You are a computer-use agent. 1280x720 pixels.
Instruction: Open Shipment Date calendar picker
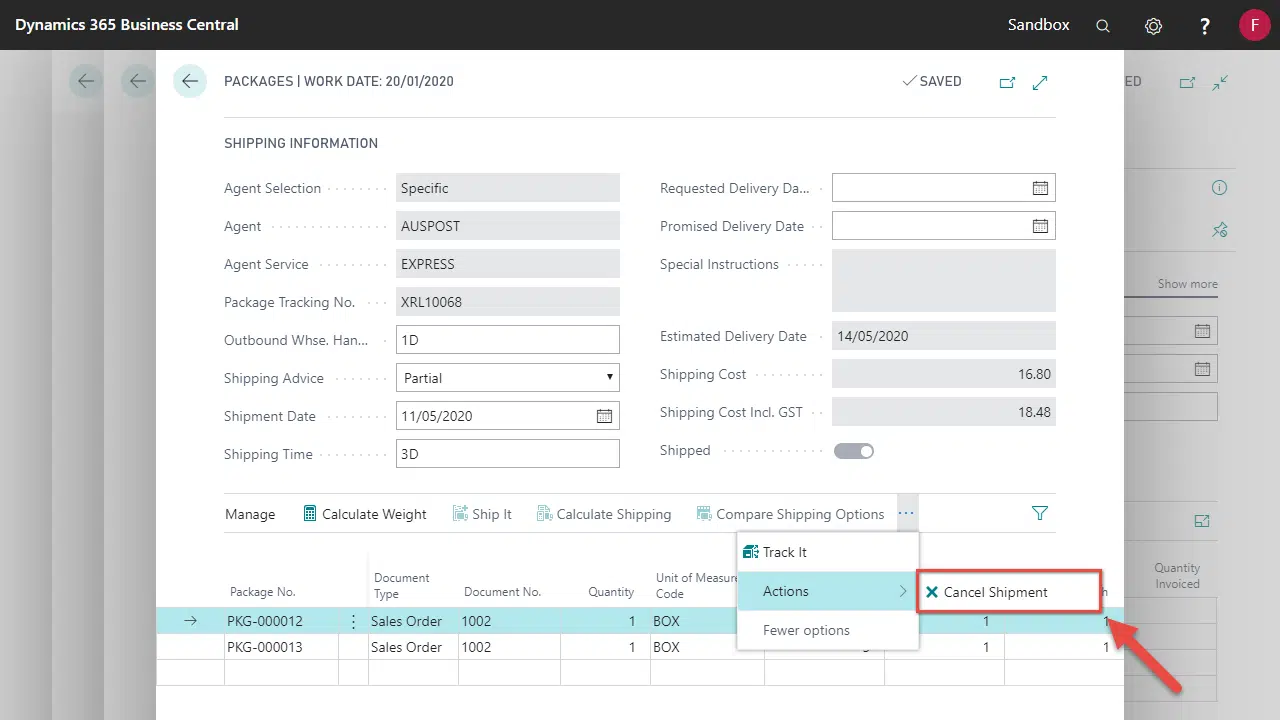click(604, 416)
